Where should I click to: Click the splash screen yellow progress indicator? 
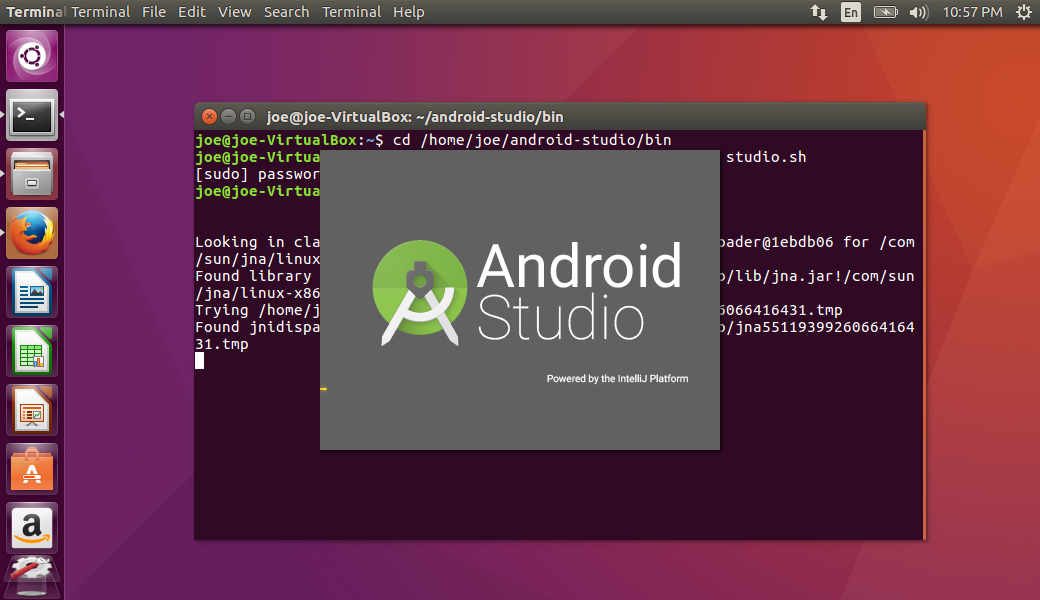coord(324,389)
